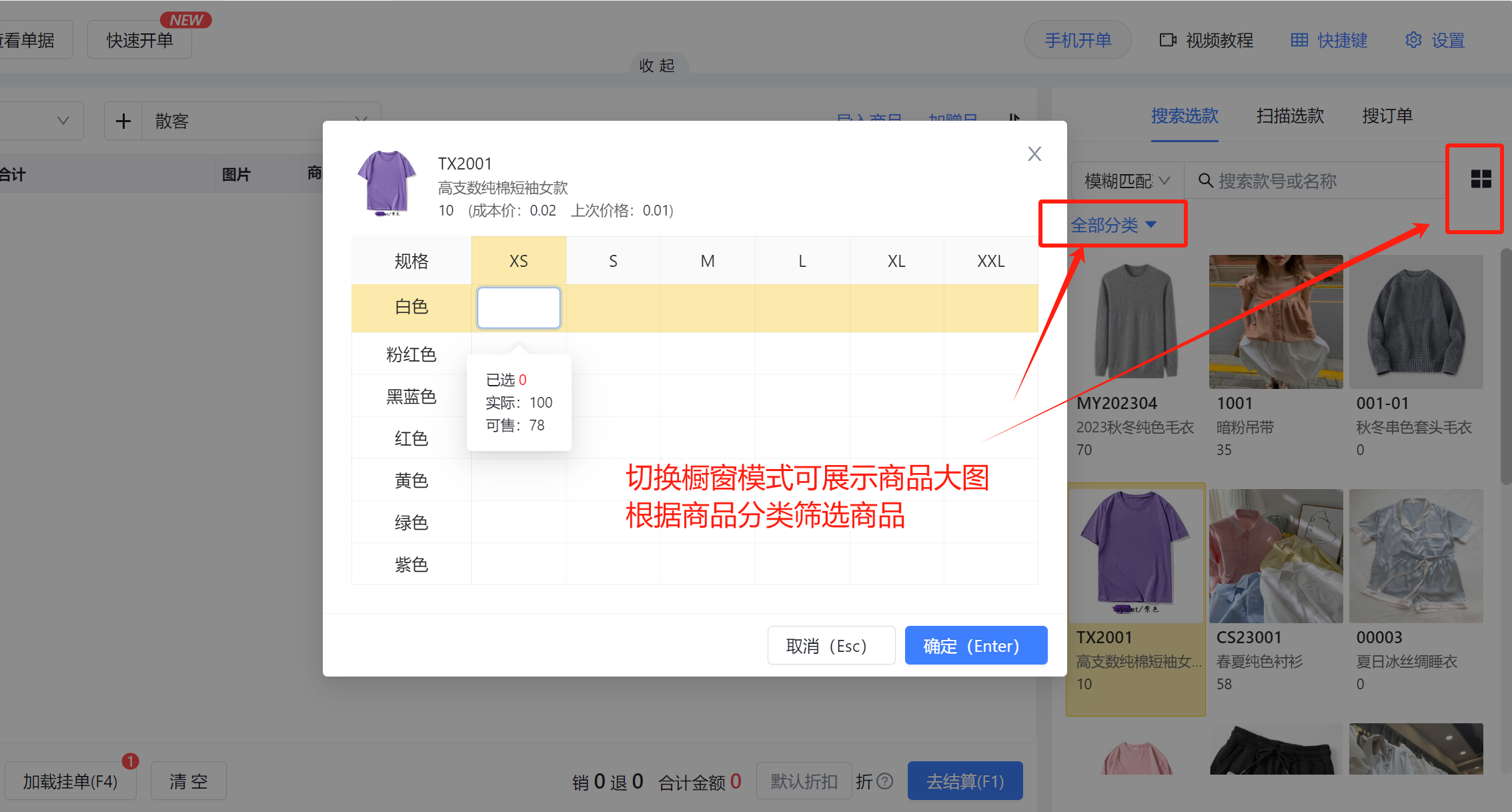Switch to grid showcase view icon
The width and height of the screenshot is (1512, 812).
click(x=1481, y=179)
